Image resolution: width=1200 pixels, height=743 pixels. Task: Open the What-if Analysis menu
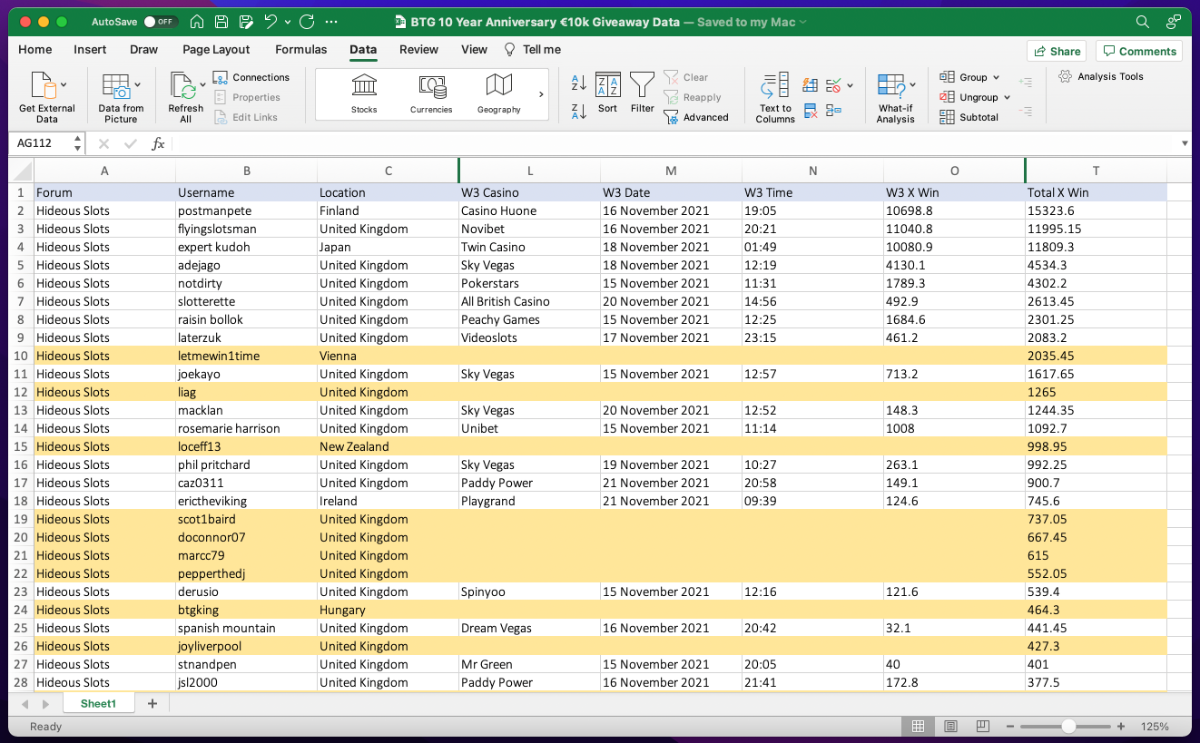click(x=896, y=97)
